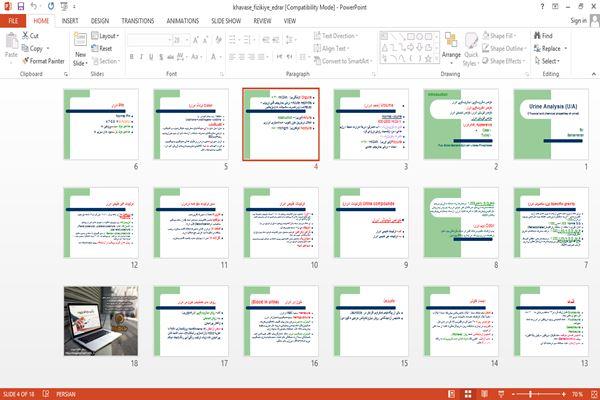Expand the Section dropdown

coord(106,61)
